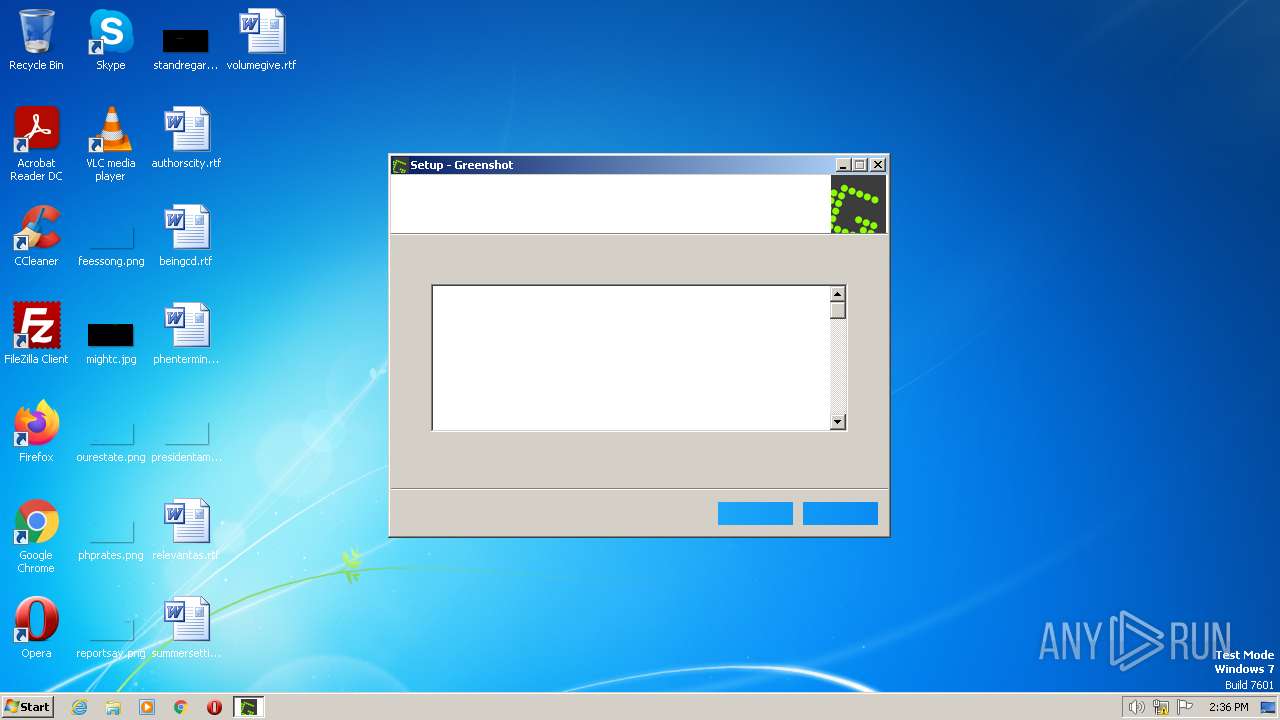Viewport: 1280px width, 720px height.
Task: Click the scrollbar thumb in the Setup text box
Action: (x=838, y=310)
